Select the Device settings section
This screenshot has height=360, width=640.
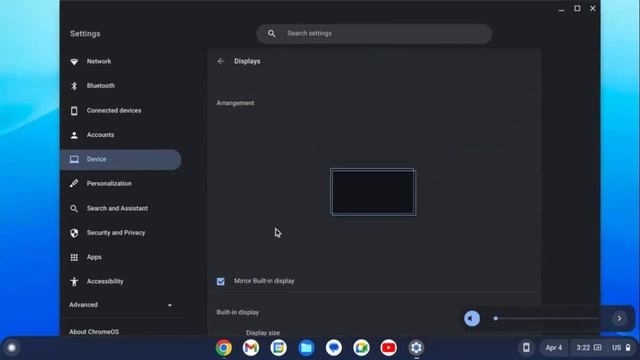click(121, 159)
